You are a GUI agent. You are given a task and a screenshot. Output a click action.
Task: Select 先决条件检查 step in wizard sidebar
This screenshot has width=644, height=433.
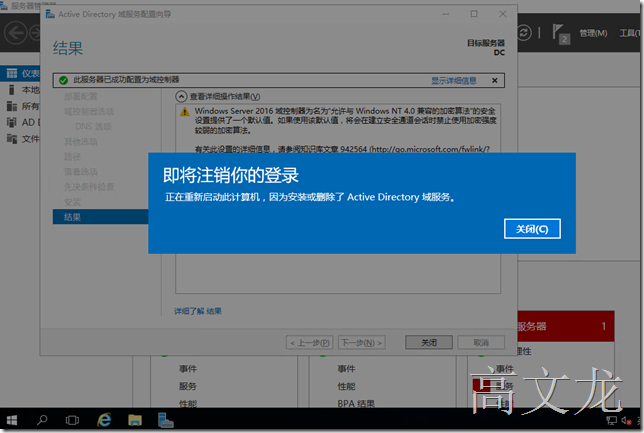(x=89, y=187)
